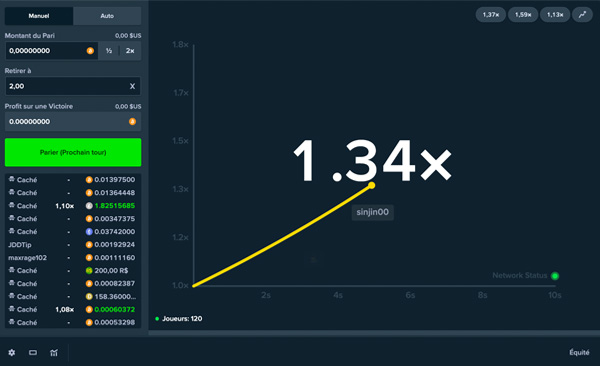Image resolution: width=600 pixels, height=366 pixels.
Task: Switch to the Auto tab
Action: coord(107,16)
